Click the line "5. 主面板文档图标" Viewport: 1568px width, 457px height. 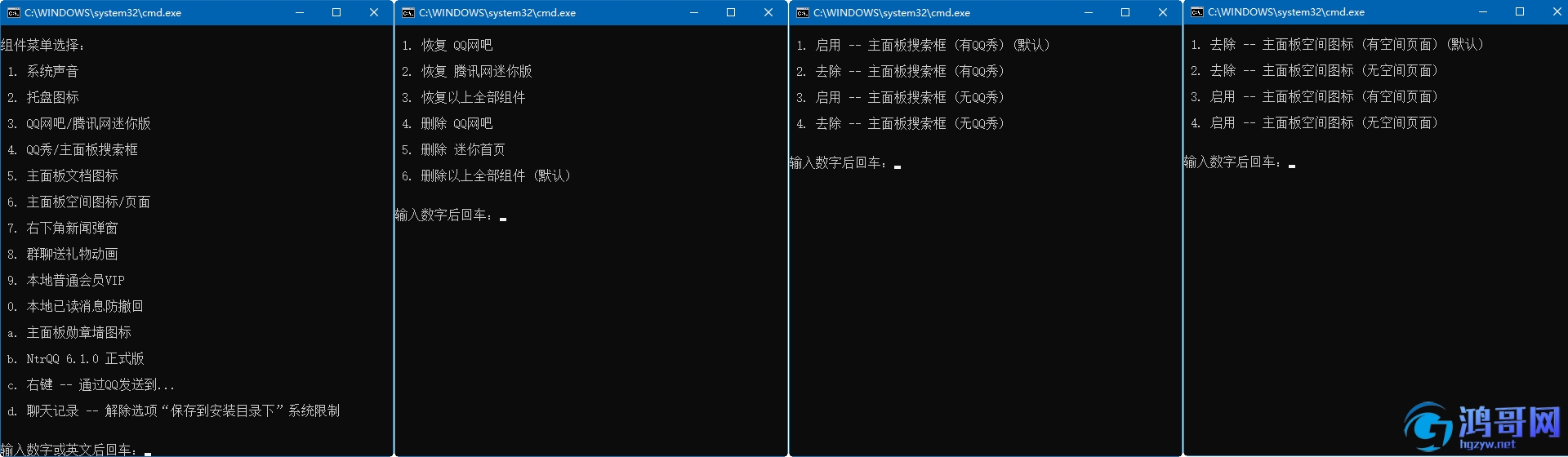pyautogui.click(x=63, y=176)
